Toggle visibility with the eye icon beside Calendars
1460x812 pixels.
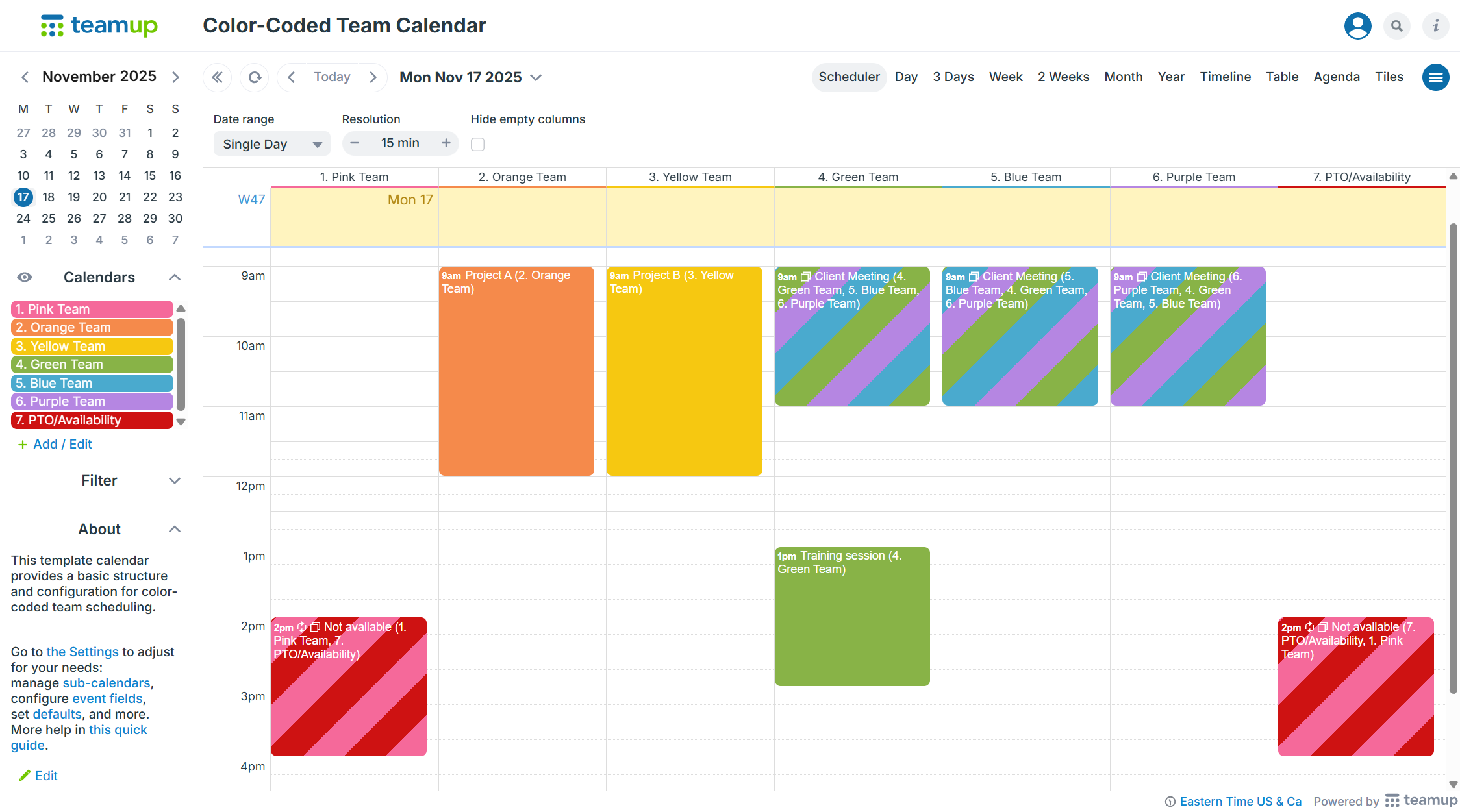24,277
